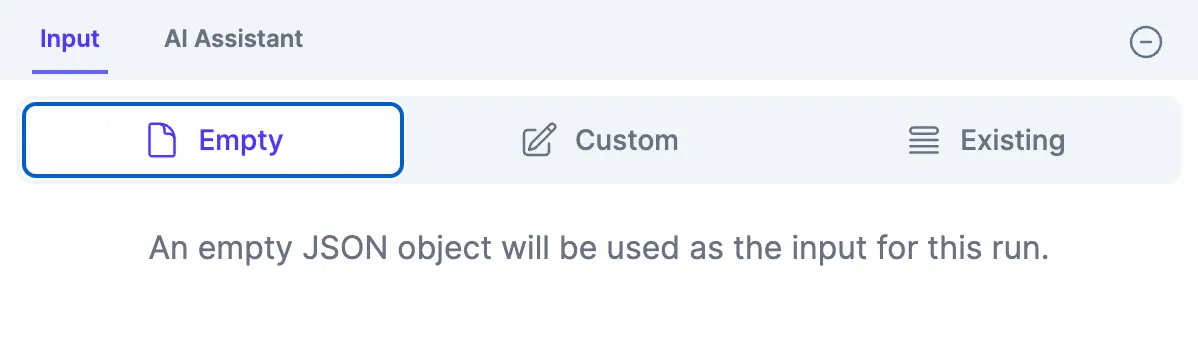Click the word "Existing" in the selector
Viewport: 1198px width, 360px height.
(1012, 141)
